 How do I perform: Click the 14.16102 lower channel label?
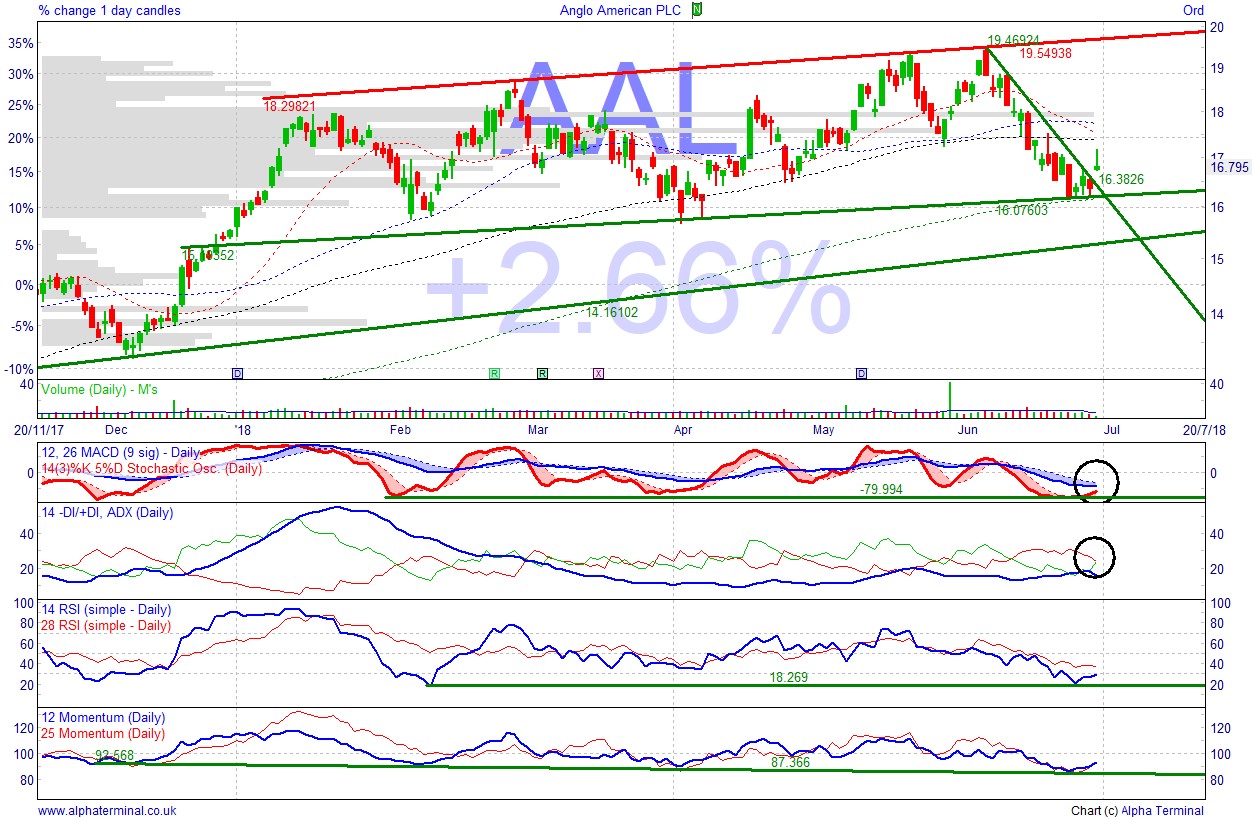coord(613,312)
